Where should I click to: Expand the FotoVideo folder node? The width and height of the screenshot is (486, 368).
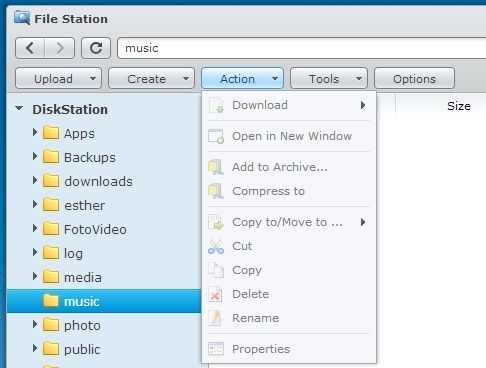(35, 228)
